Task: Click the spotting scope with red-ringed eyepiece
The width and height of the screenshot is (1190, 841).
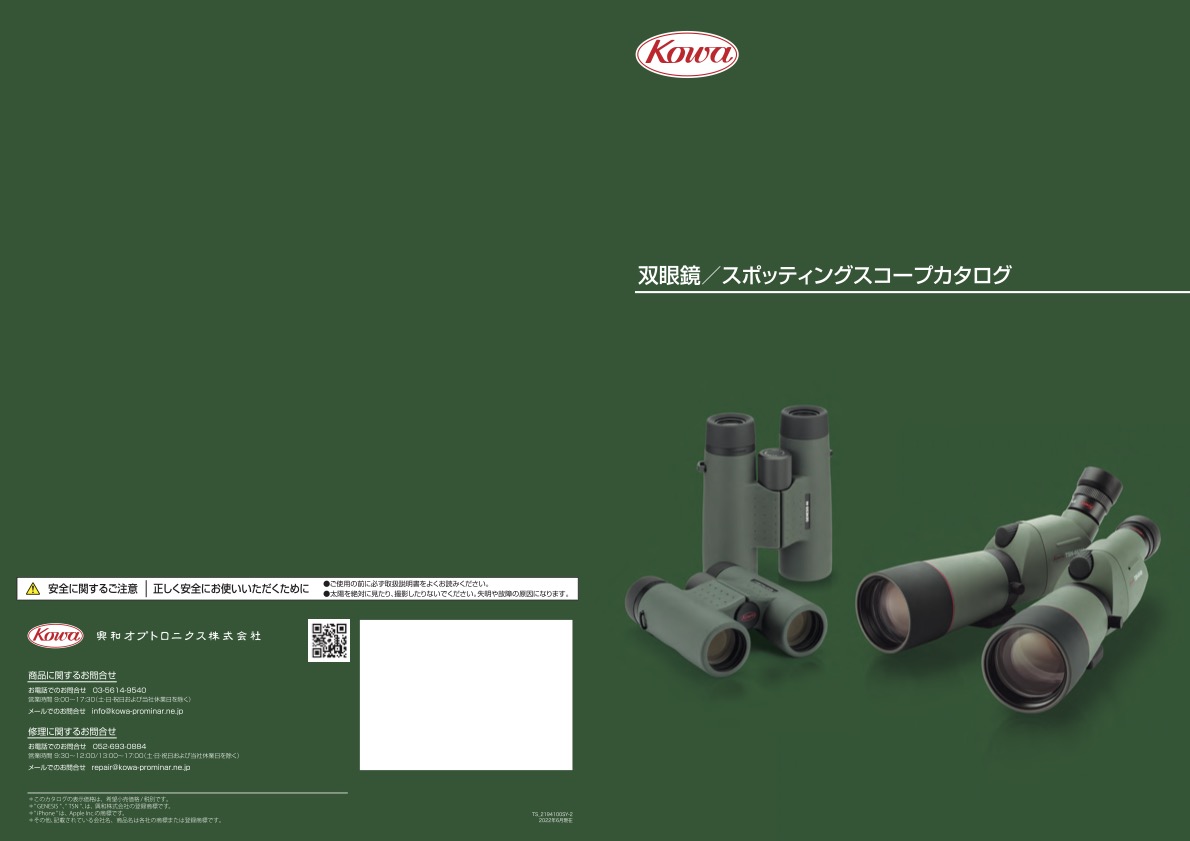Action: point(987,562)
